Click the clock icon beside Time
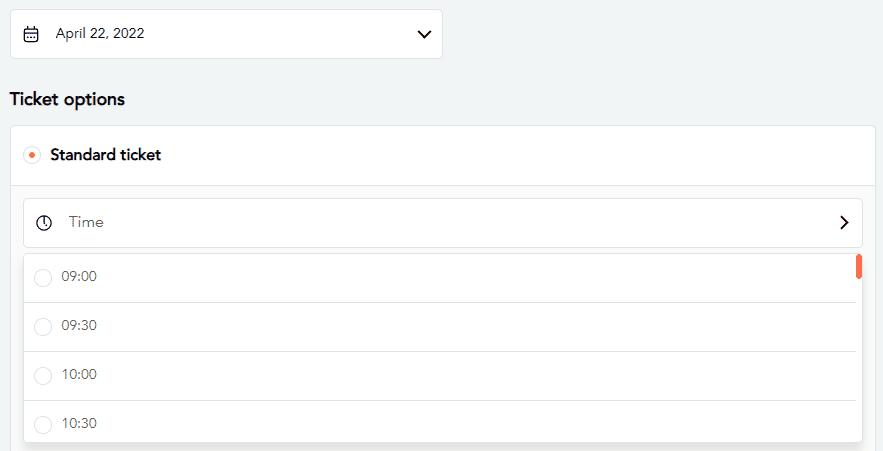The height and width of the screenshot is (451, 883). [x=44, y=223]
